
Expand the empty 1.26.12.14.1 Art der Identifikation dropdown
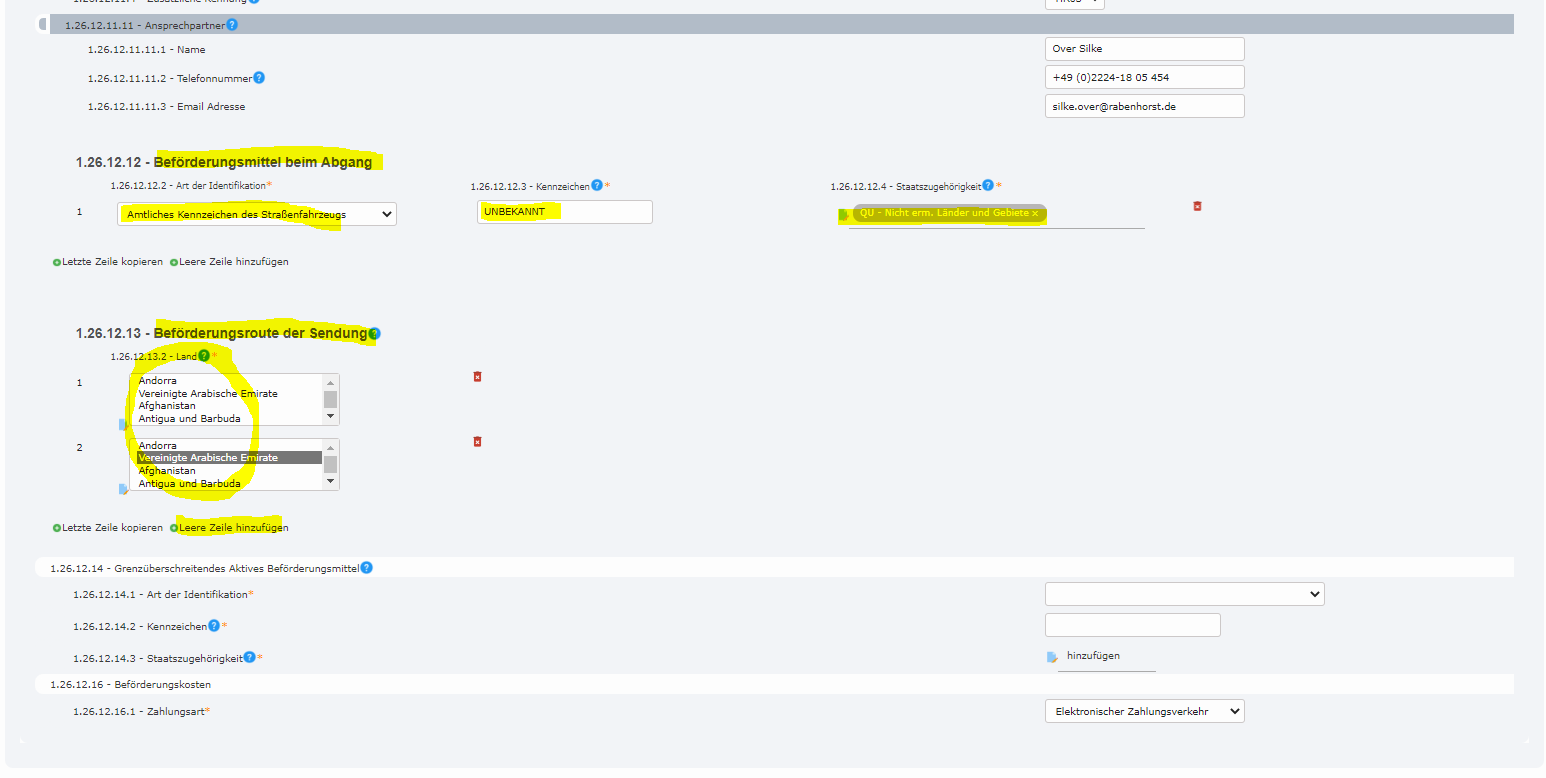click(1184, 594)
